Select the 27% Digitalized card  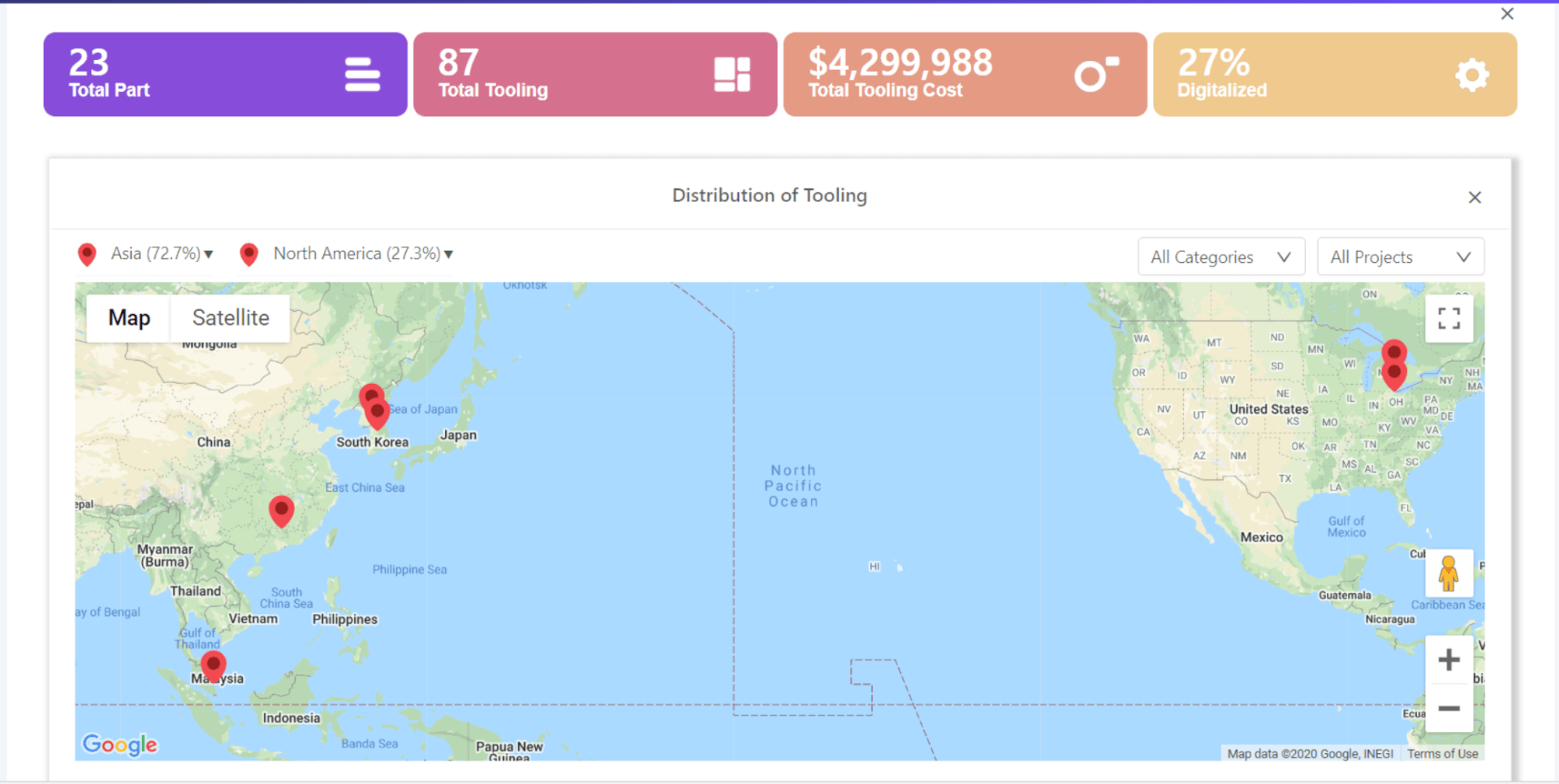click(1335, 75)
